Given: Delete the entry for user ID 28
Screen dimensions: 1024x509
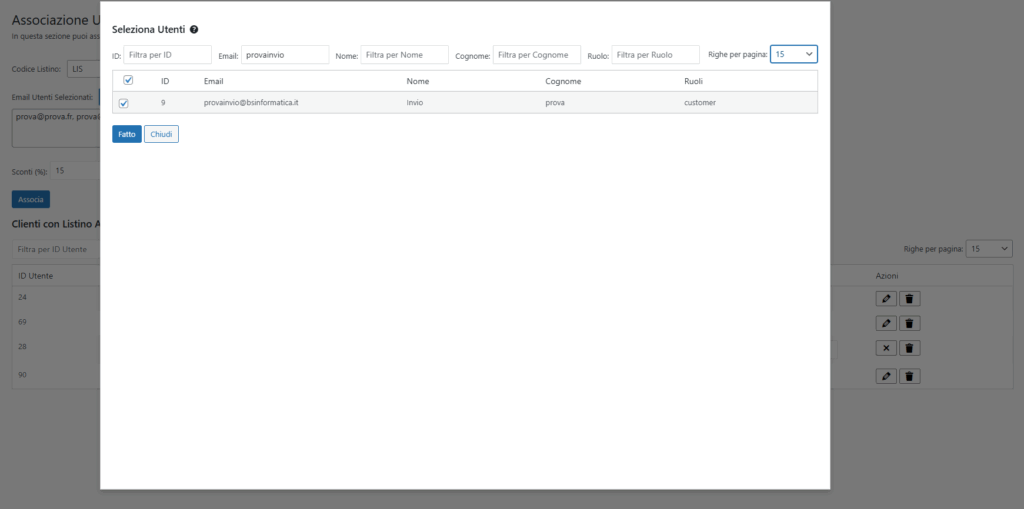Looking at the screenshot, I should click(910, 348).
